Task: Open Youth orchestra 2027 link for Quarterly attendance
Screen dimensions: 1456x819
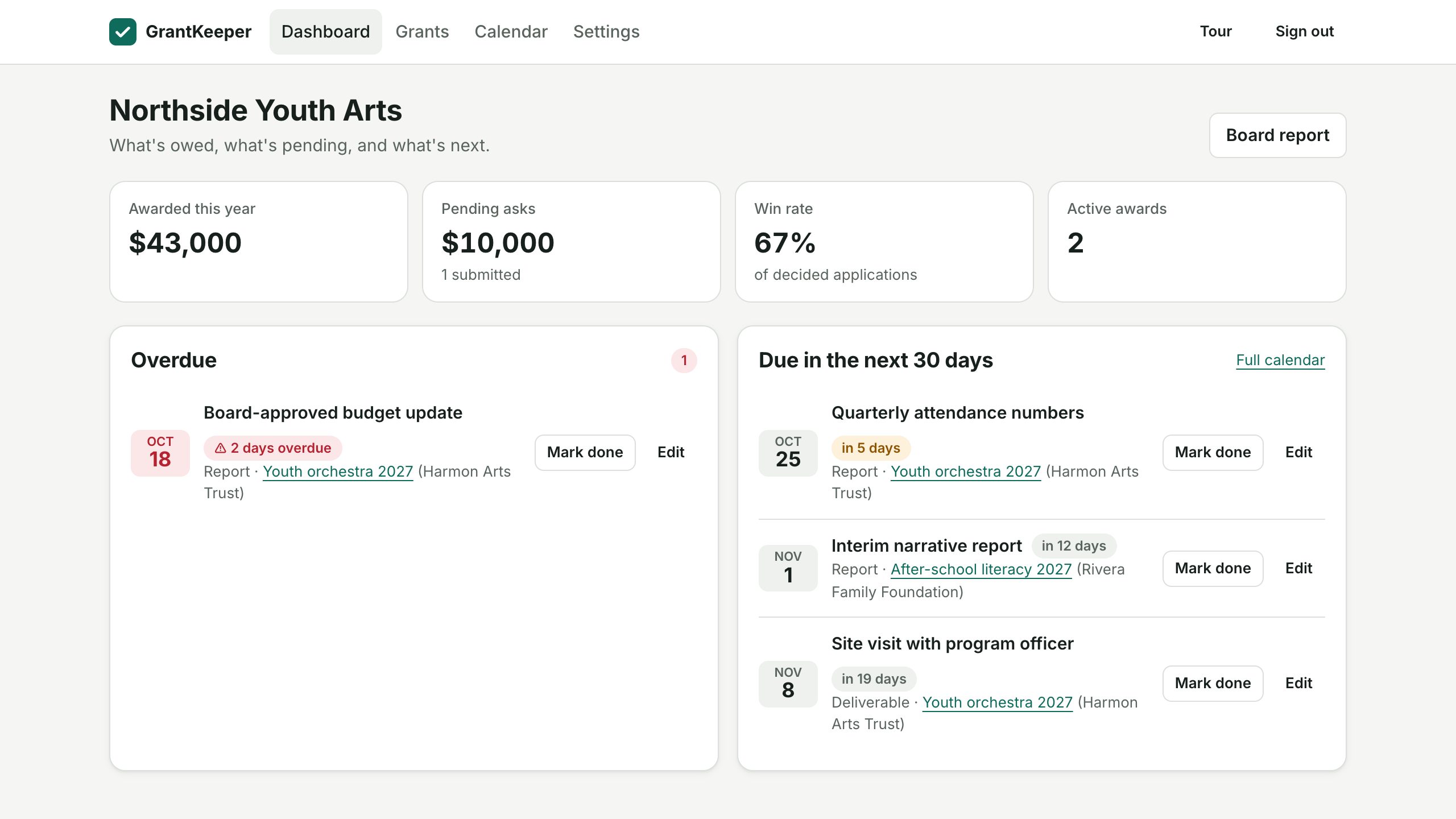Action: [x=966, y=471]
